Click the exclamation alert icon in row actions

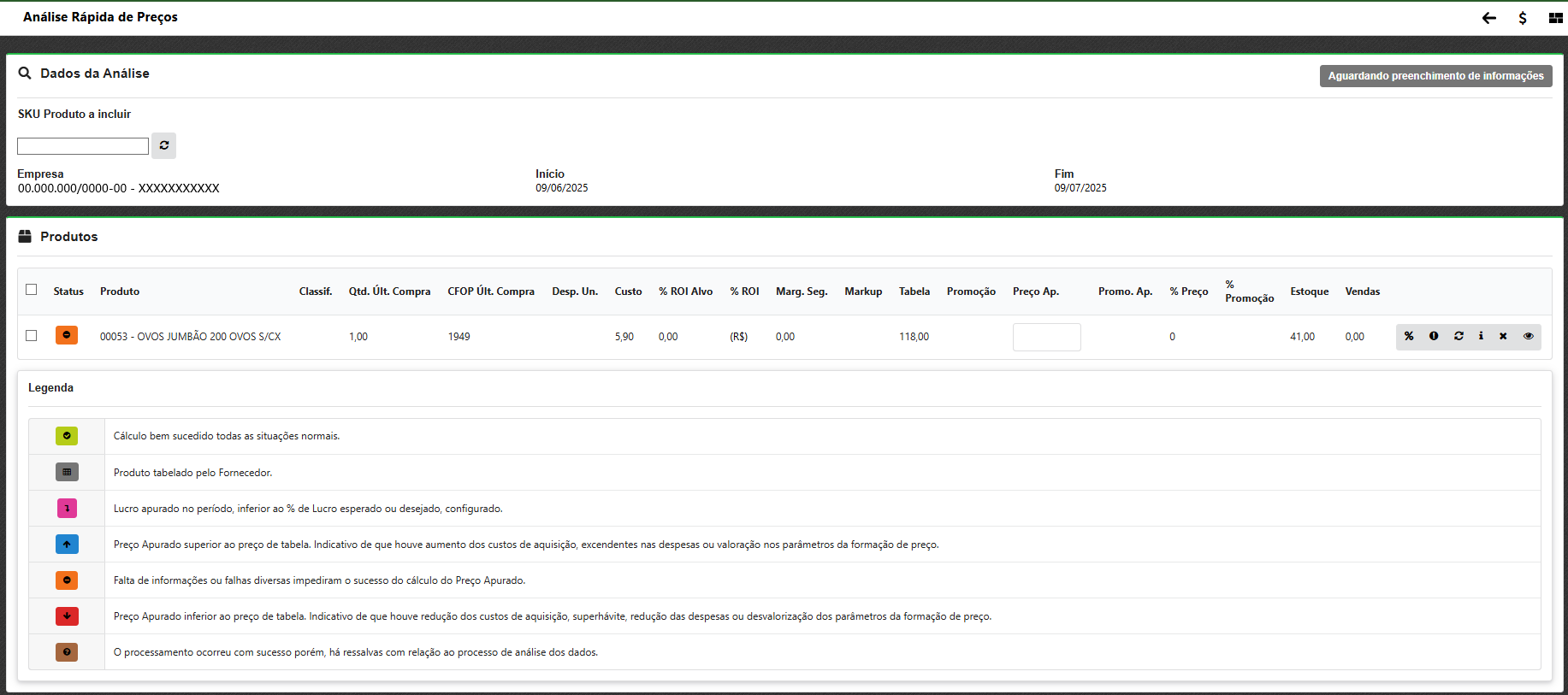coord(1434,336)
